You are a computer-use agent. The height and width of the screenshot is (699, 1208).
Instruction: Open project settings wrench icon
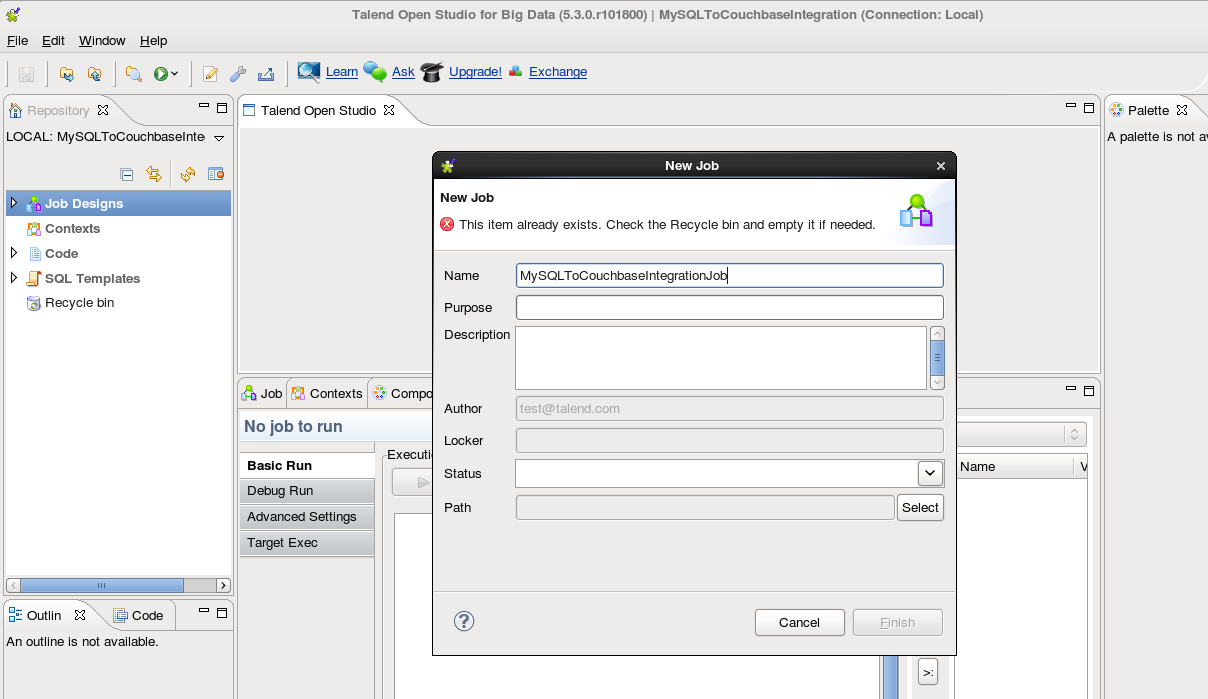pyautogui.click(x=238, y=73)
